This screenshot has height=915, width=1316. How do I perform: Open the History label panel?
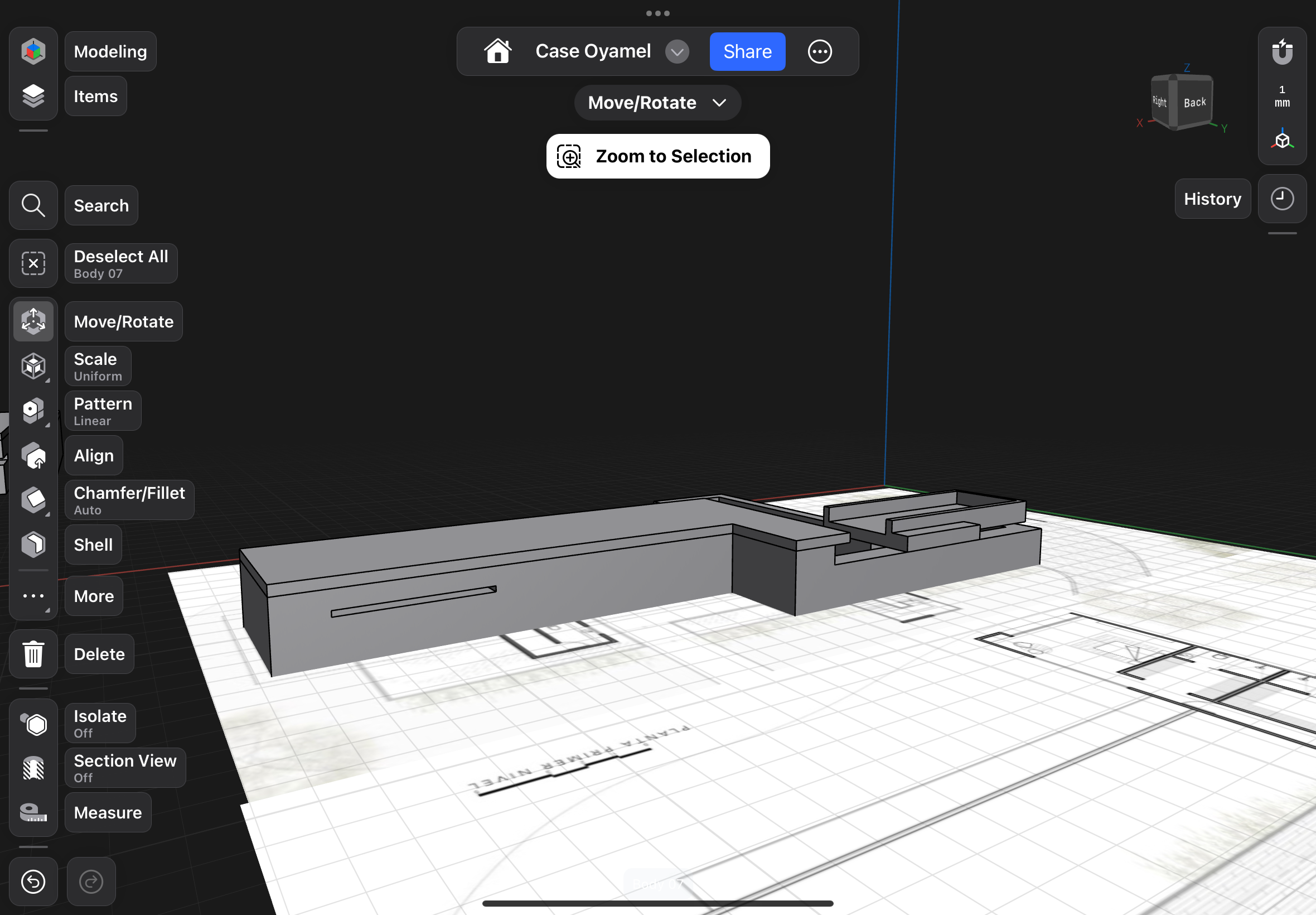(1212, 199)
